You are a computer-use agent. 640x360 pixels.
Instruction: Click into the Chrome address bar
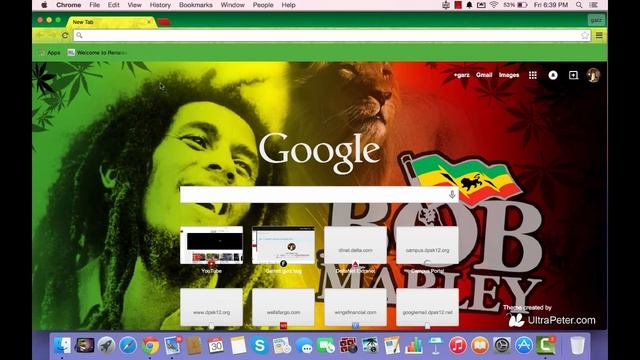[x=331, y=36]
